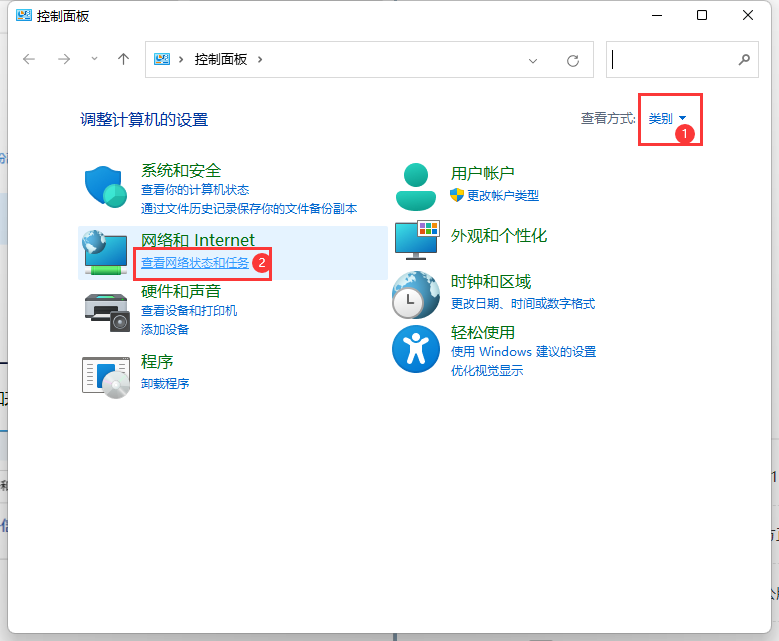Open 时钟和区域 category
Viewport: 779px width, 641px height.
point(491,282)
